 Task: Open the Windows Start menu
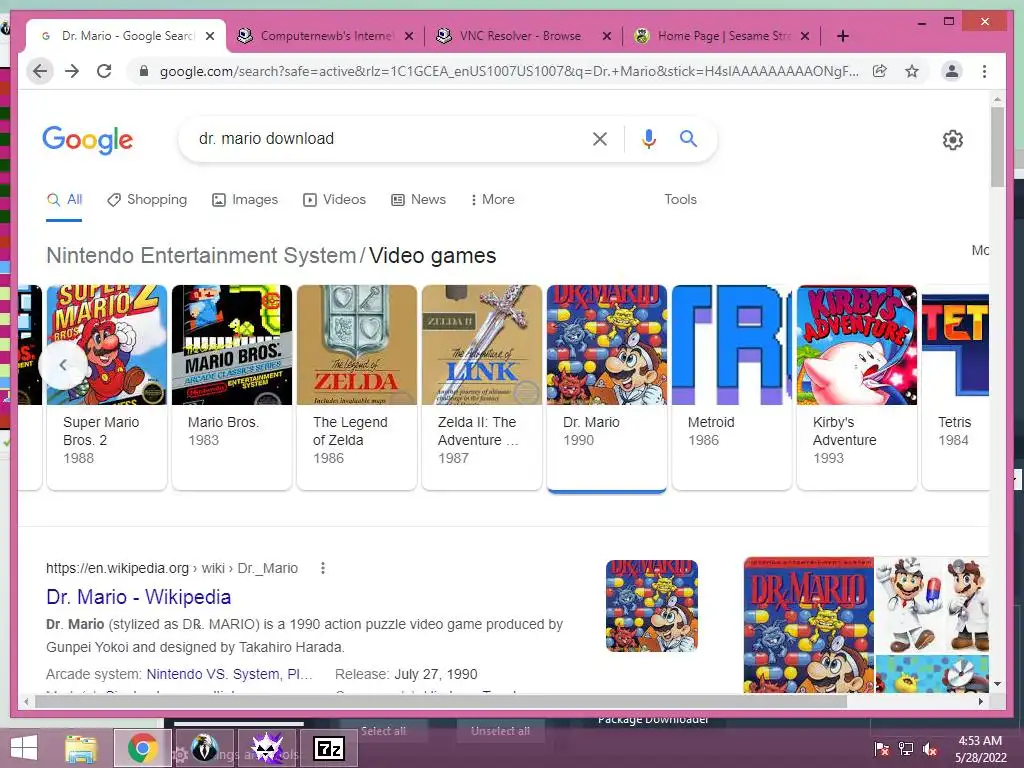click(24, 748)
